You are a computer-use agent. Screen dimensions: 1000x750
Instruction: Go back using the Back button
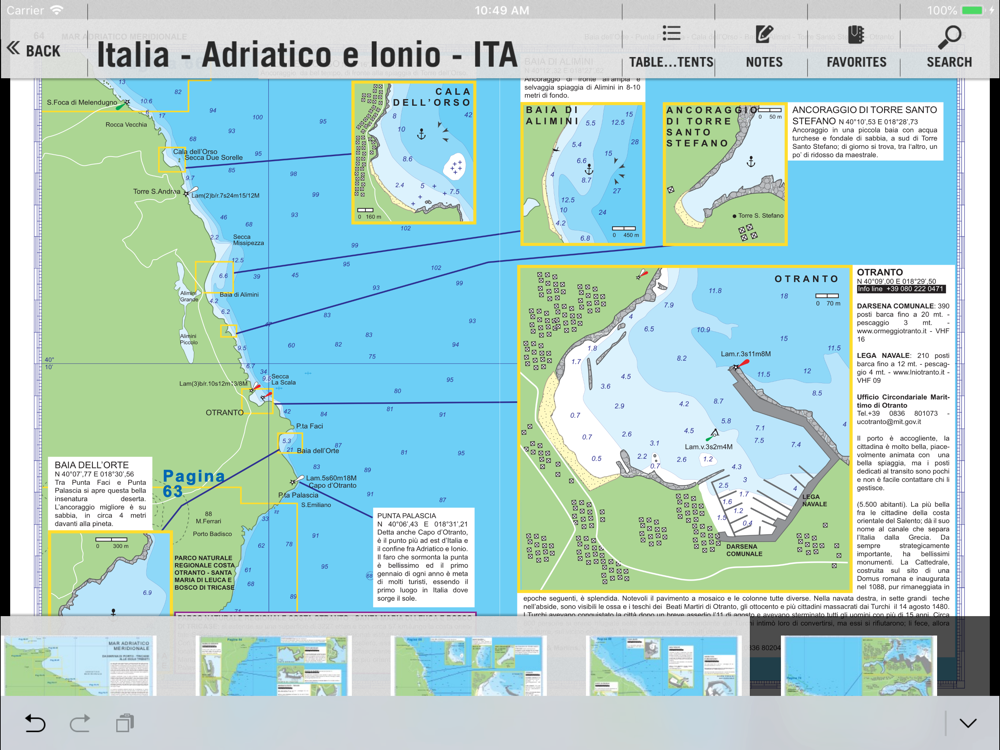[x=34, y=49]
